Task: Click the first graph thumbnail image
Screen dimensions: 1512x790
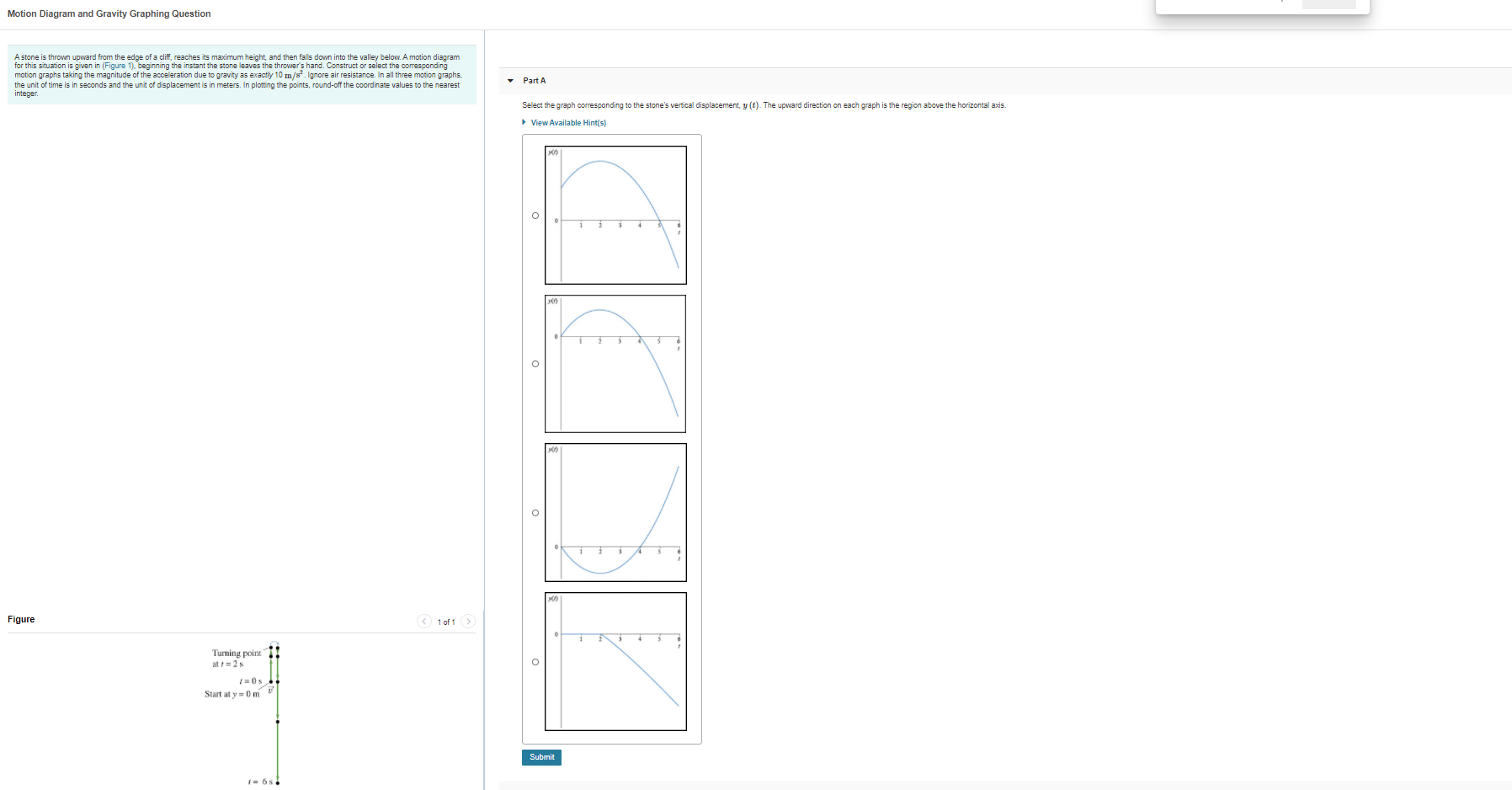Action: 615,216
